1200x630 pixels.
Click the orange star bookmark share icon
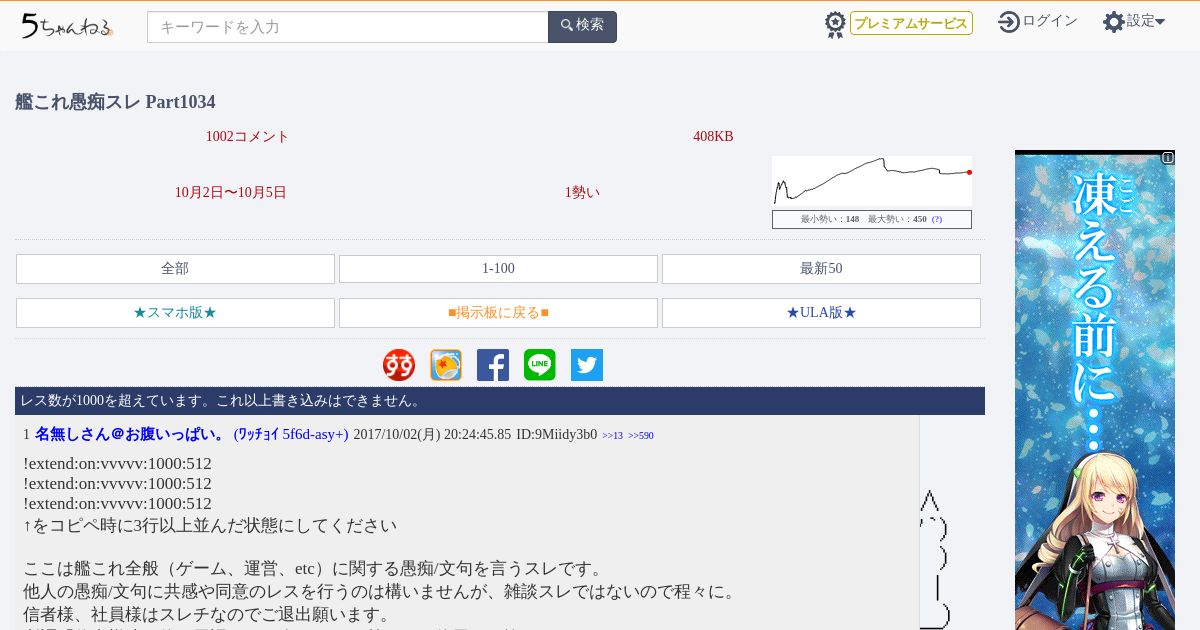(x=446, y=365)
